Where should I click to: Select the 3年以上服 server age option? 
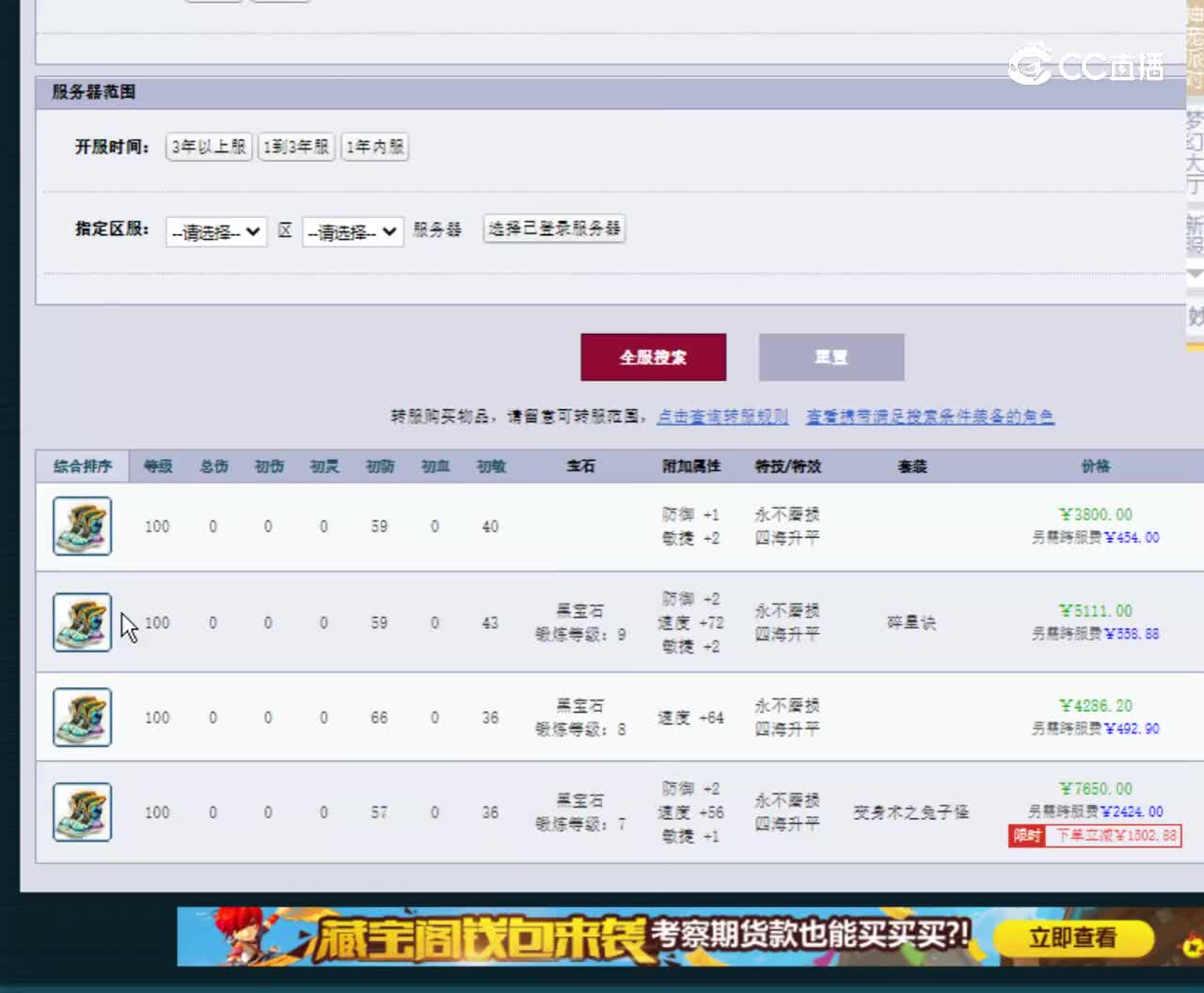coord(209,147)
